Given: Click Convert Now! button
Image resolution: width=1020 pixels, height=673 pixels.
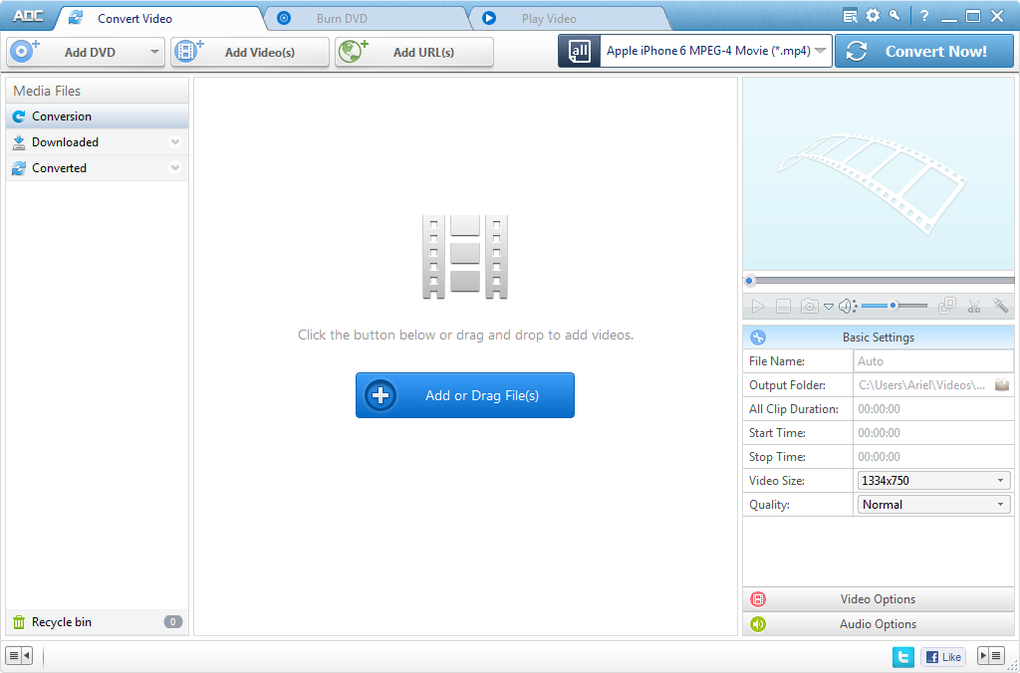Looking at the screenshot, I should pyautogui.click(x=924, y=51).
